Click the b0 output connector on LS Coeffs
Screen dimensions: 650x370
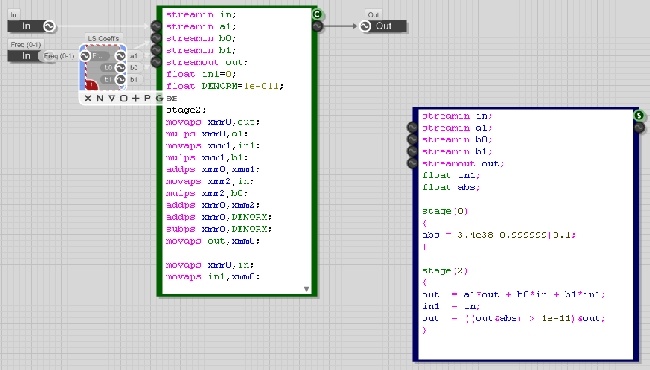pyautogui.click(x=121, y=68)
